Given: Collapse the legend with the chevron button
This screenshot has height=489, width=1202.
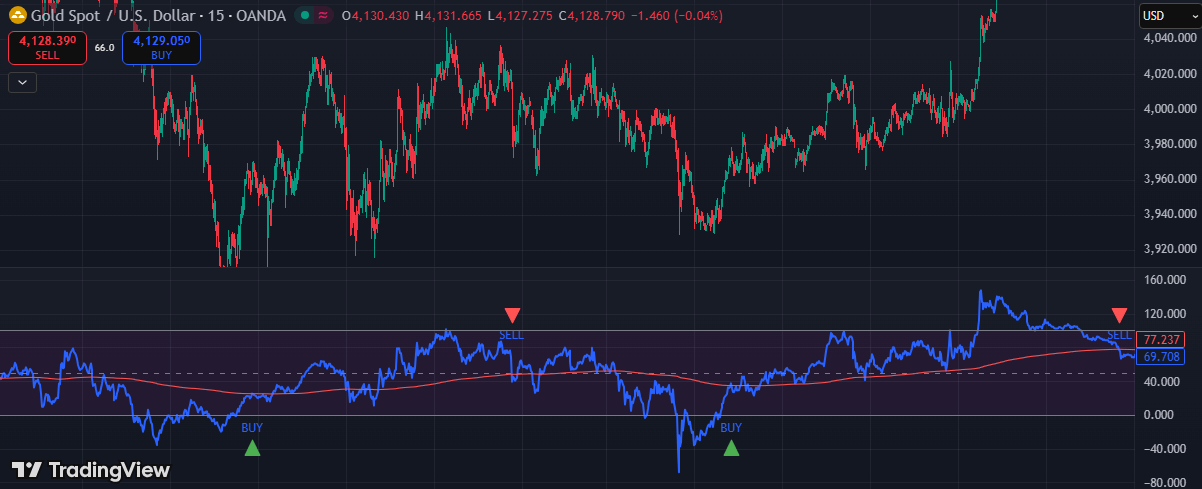Looking at the screenshot, I should (22, 83).
